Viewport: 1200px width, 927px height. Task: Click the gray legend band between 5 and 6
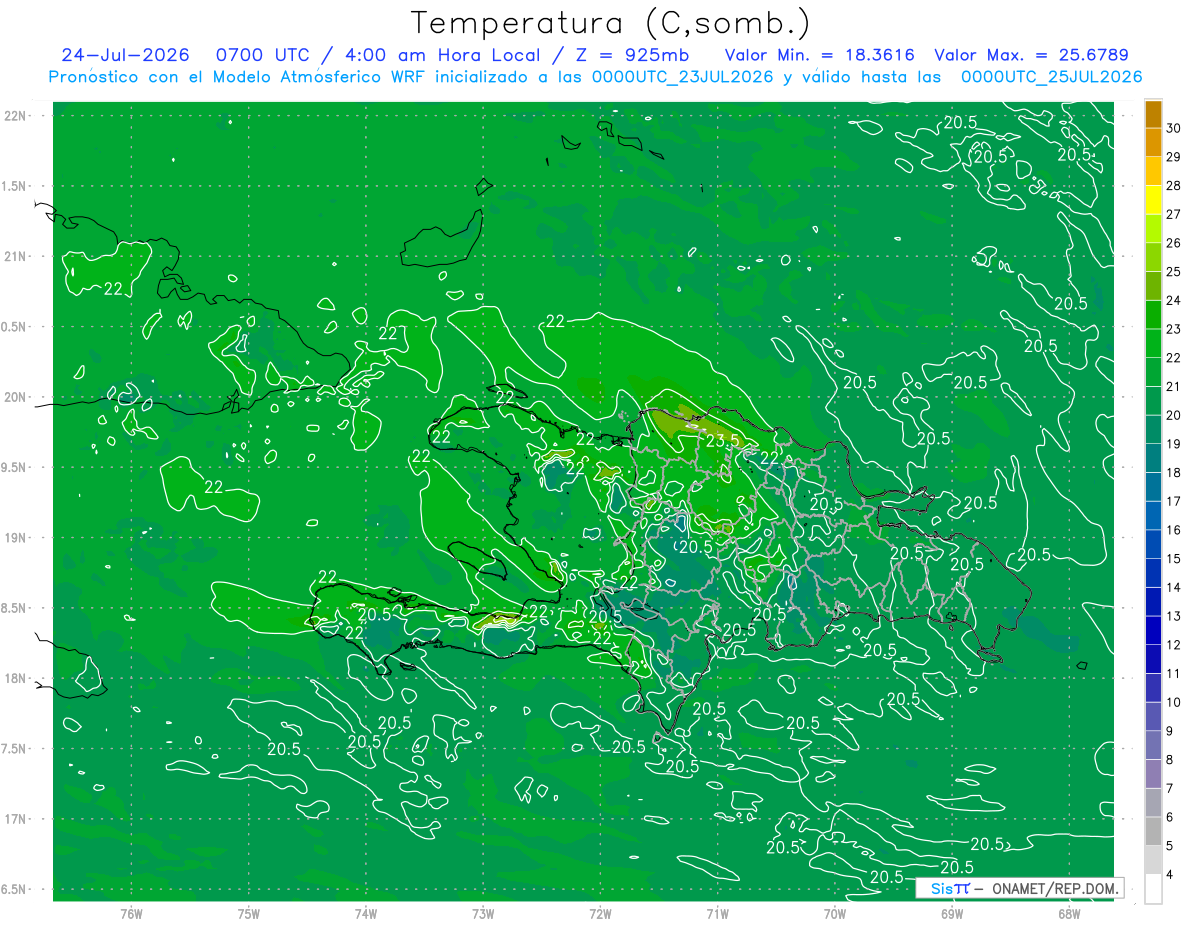(x=1153, y=832)
